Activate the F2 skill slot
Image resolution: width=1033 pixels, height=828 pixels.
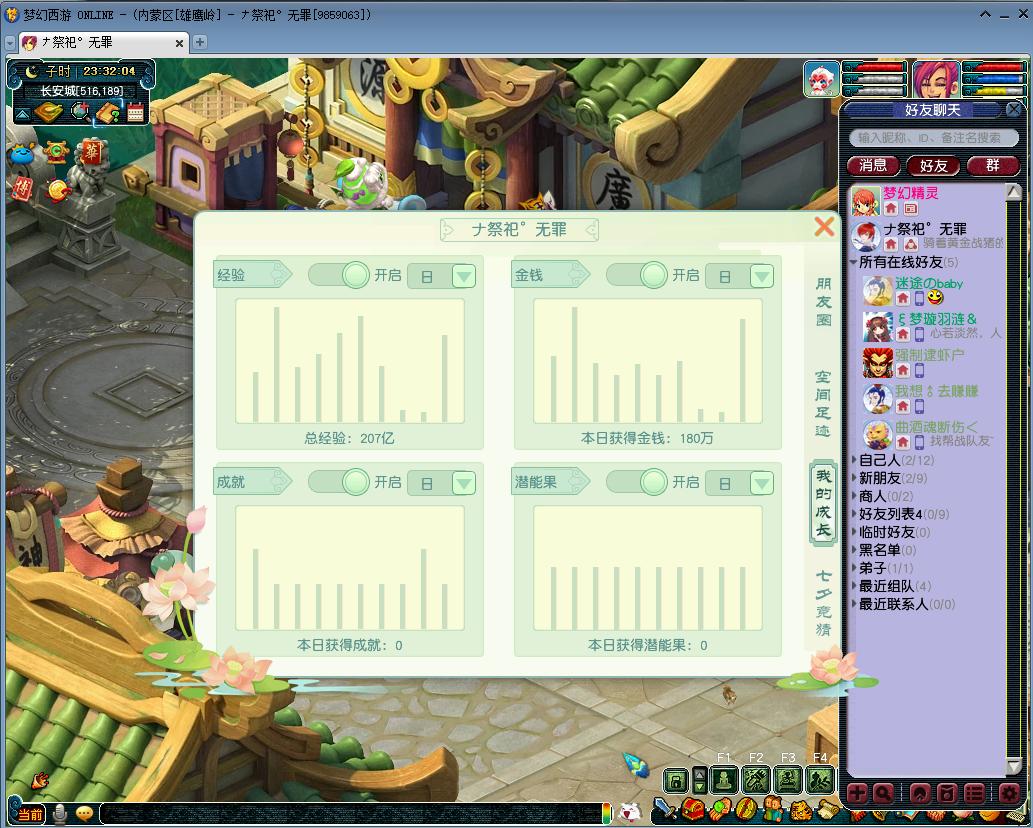pyautogui.click(x=756, y=781)
